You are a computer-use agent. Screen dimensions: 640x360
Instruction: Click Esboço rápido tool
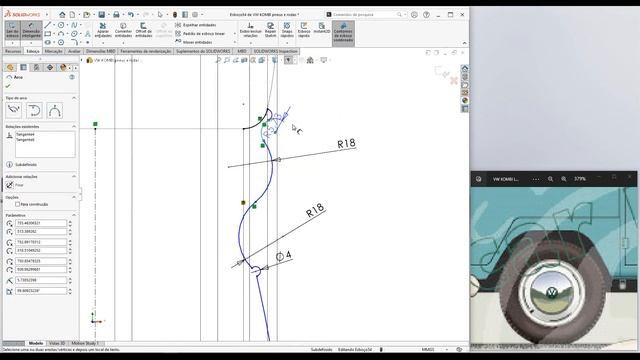pos(304,30)
